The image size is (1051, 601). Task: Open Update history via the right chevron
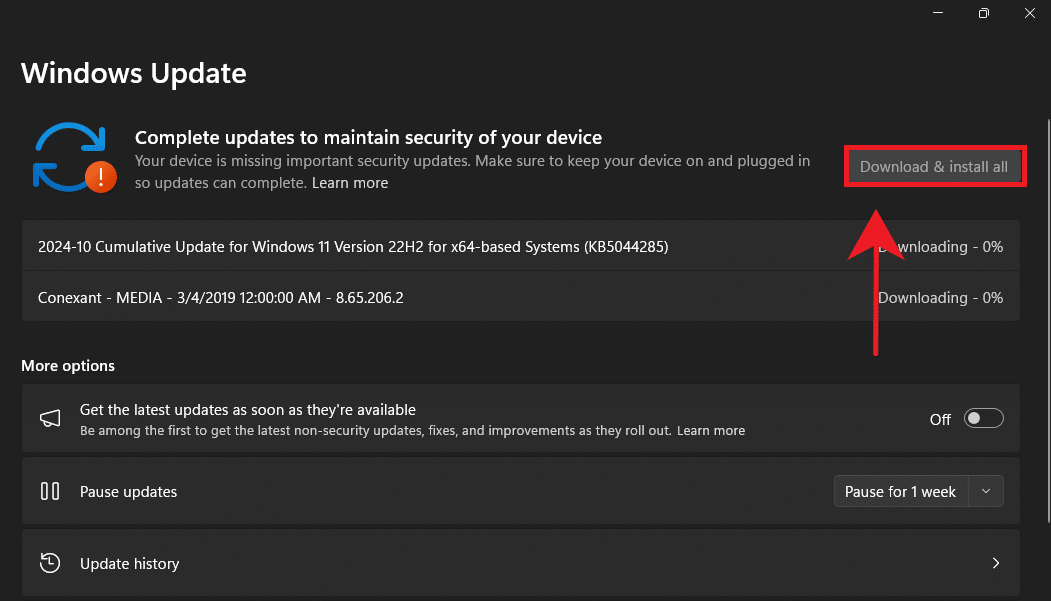[995, 563]
